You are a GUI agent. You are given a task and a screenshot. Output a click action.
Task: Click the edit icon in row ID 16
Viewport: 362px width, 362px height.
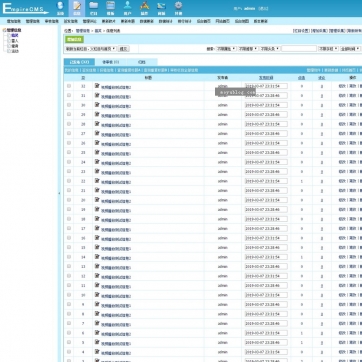tap(97, 238)
